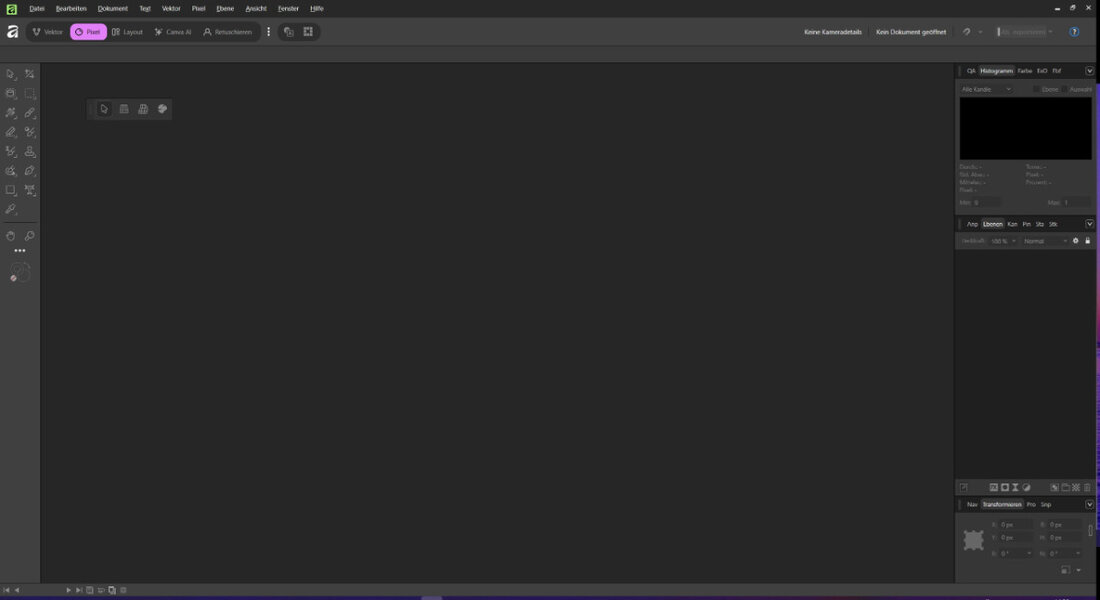Toggle the Auswahl checkbox in Histogramm
Image resolution: width=1100 pixels, height=600 pixels.
click(1065, 89)
